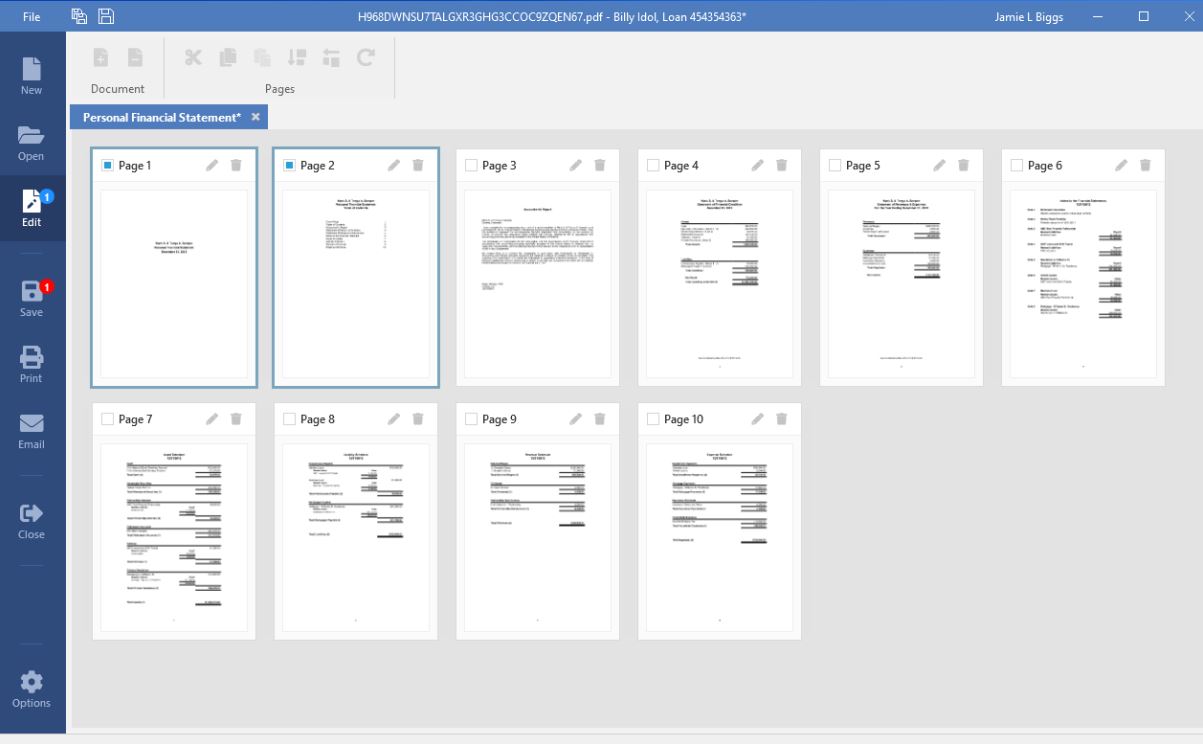This screenshot has height=744, width=1203.
Task: Click the Remove document icon
Action: pos(134,59)
